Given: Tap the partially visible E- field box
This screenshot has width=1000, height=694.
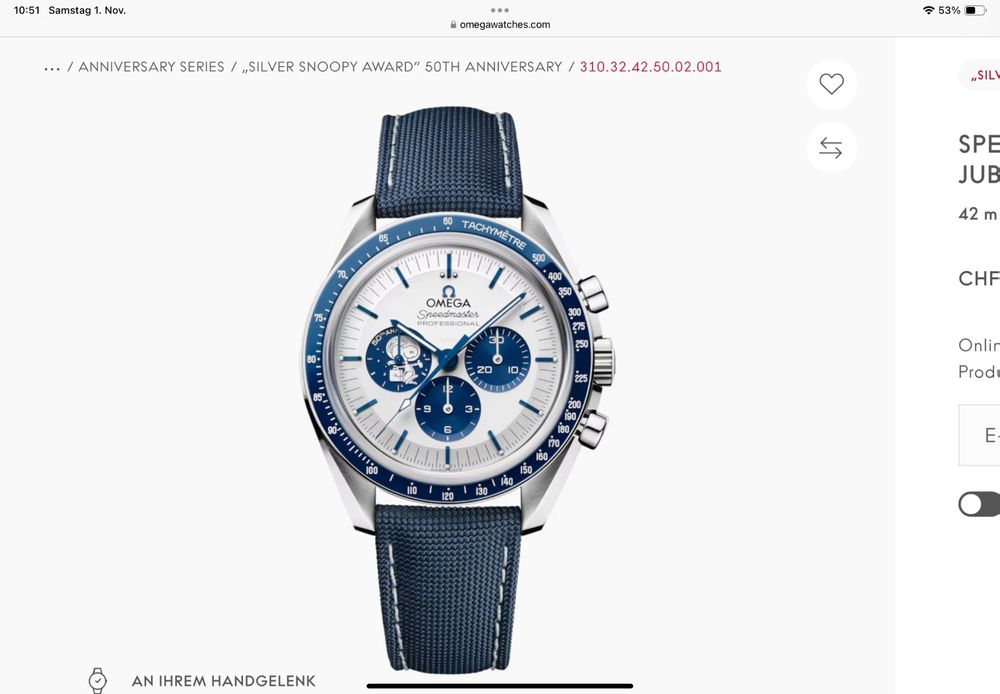Looking at the screenshot, I should (x=980, y=435).
